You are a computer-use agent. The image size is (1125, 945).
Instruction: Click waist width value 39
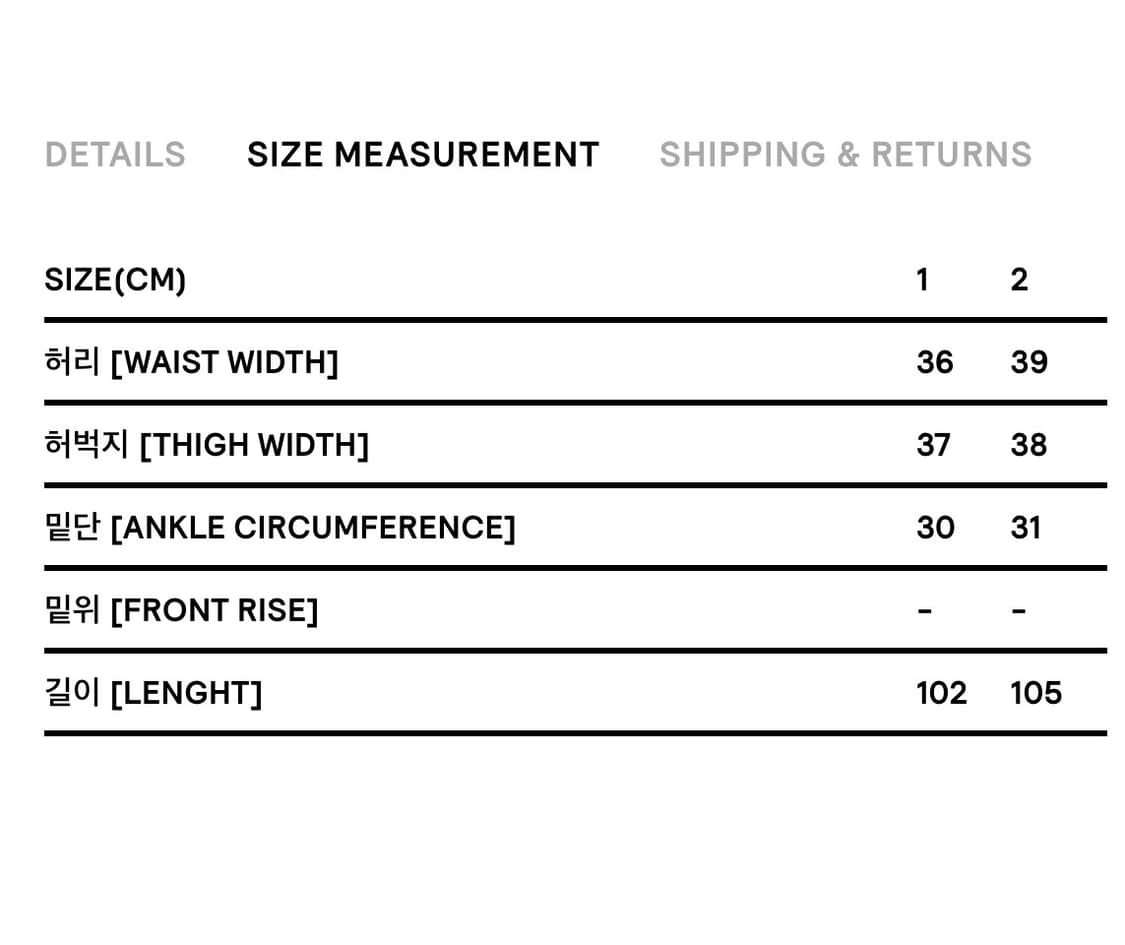coord(1029,362)
